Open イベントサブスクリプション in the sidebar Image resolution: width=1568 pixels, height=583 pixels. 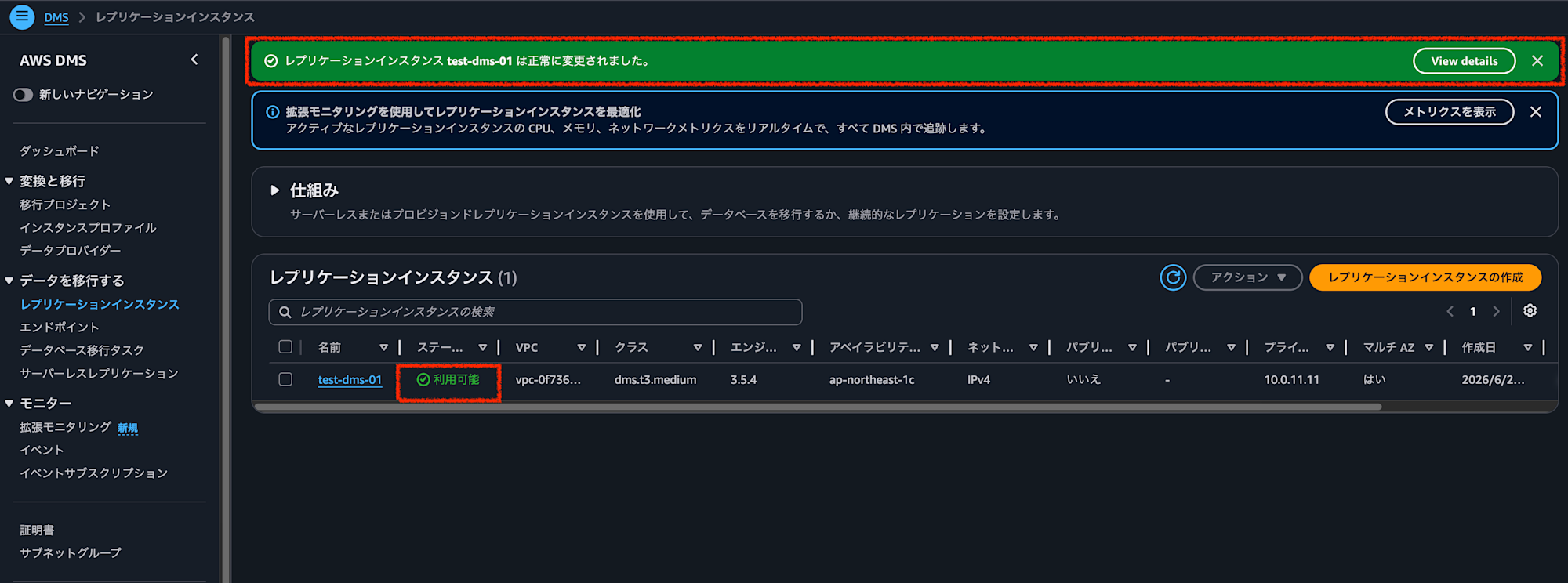click(x=93, y=473)
